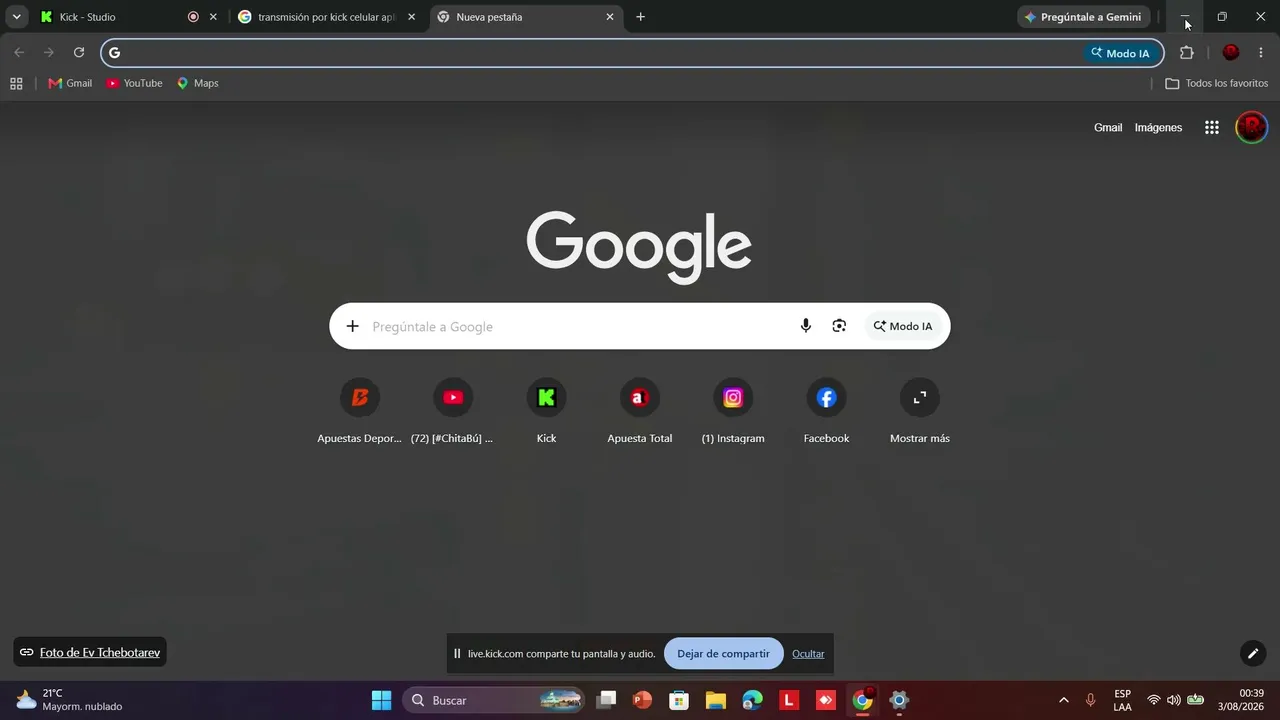Show hidden system tray icons

[x=1063, y=700]
